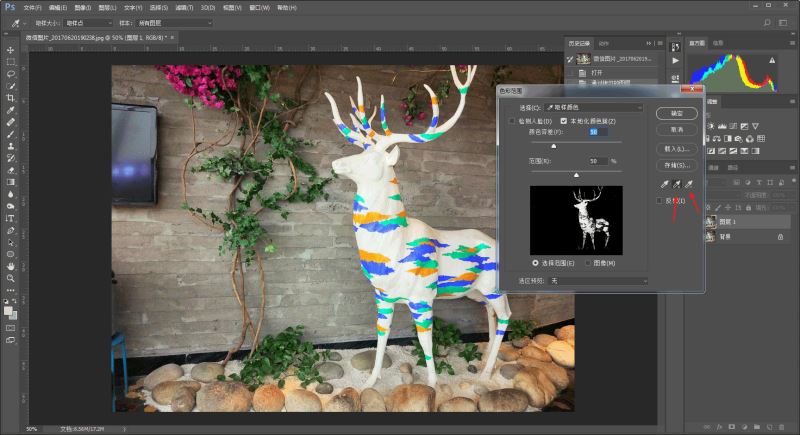Uncheck Localized Color Clusters checkbox
This screenshot has height=435, width=800.
563,121
